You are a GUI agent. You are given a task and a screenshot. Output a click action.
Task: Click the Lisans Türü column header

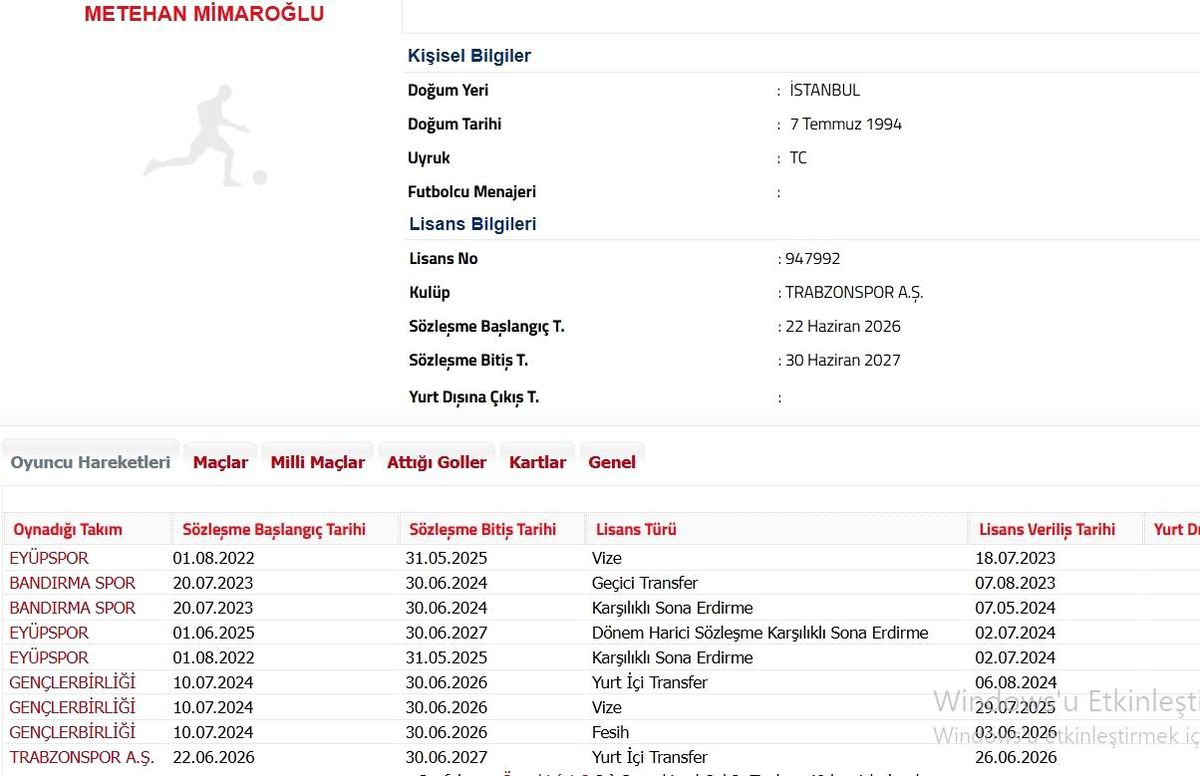tap(636, 529)
